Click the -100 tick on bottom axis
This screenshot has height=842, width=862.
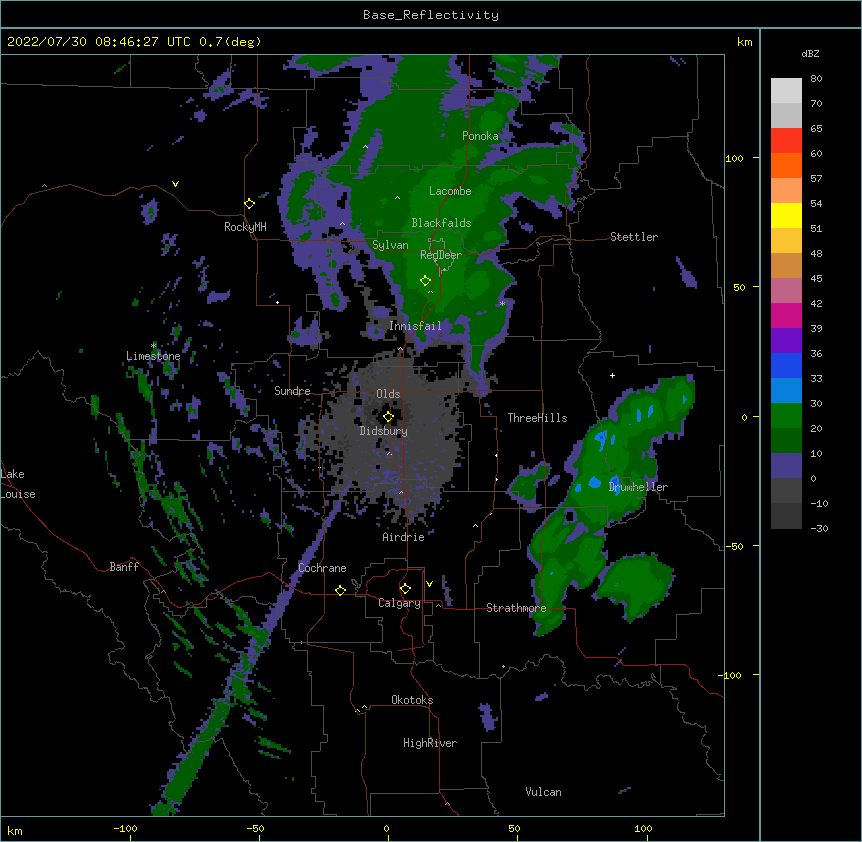(x=125, y=828)
